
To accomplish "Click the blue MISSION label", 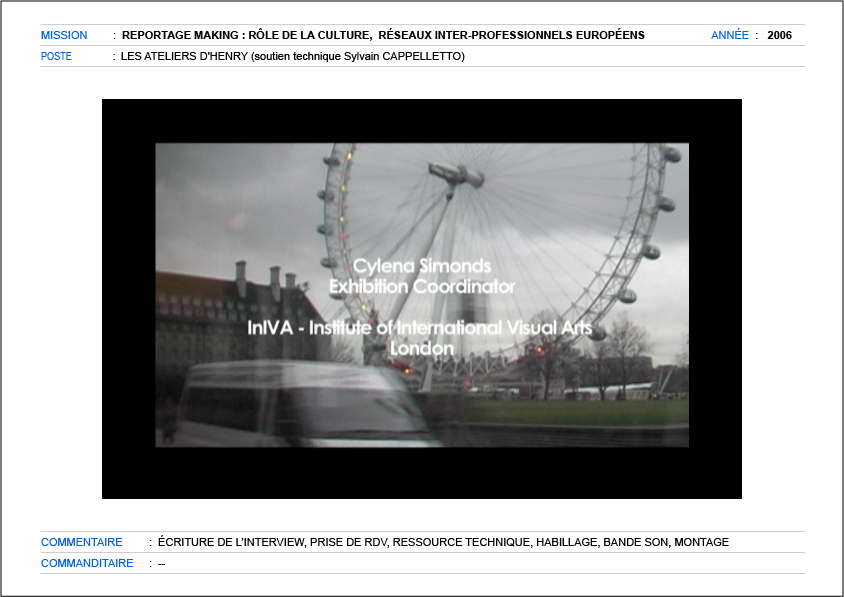I will pos(64,35).
